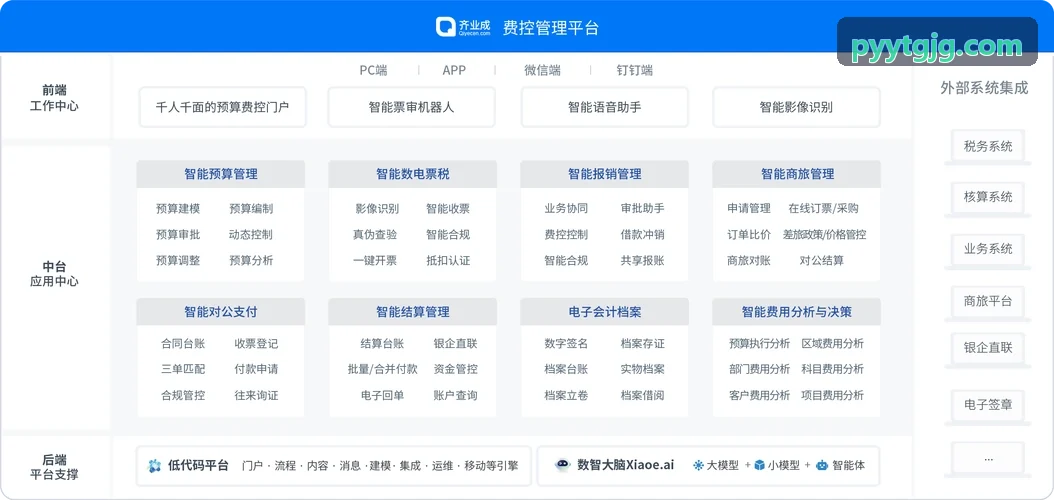
Task: Click the 动态控制 item
Action: click(251, 235)
